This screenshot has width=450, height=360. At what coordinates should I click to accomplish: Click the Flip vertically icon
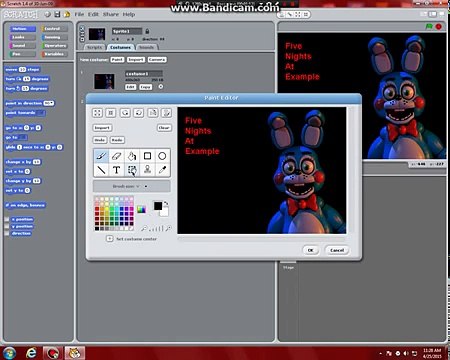coord(166,113)
